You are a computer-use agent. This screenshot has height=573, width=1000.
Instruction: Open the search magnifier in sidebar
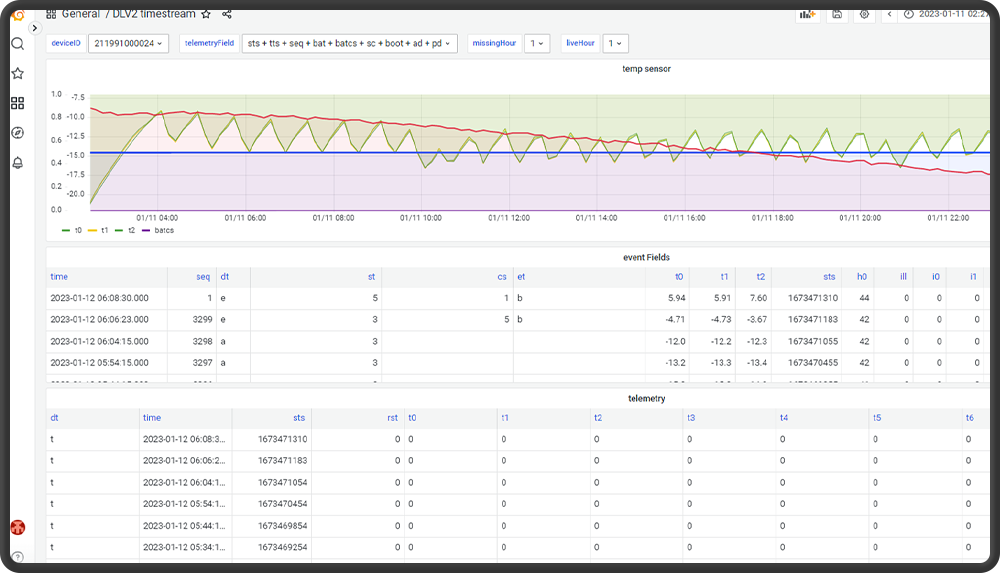tap(17, 44)
